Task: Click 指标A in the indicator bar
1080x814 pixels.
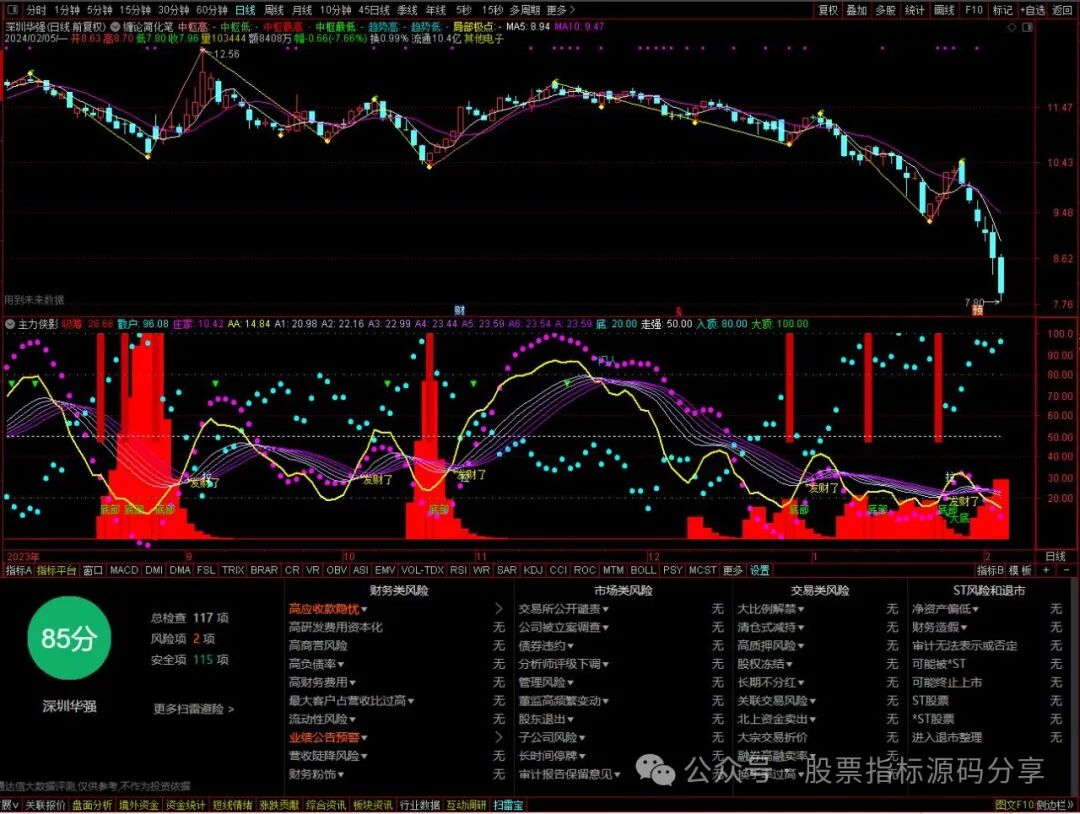Action: tap(19, 570)
